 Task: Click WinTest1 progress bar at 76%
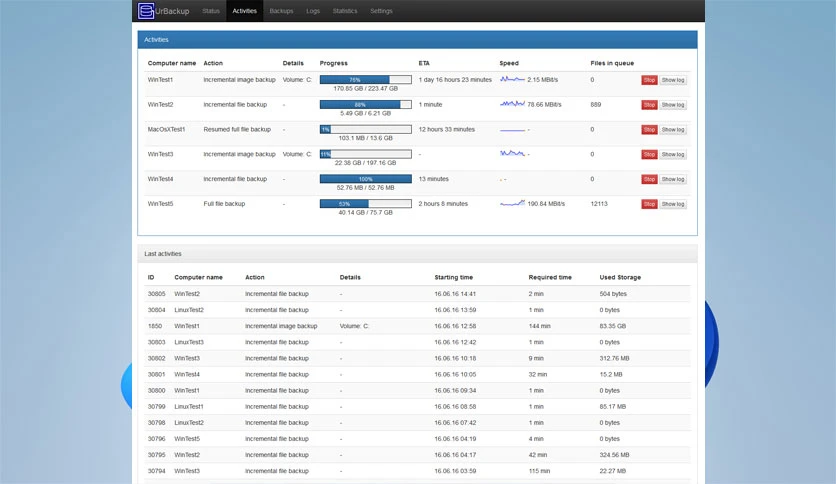click(366, 79)
